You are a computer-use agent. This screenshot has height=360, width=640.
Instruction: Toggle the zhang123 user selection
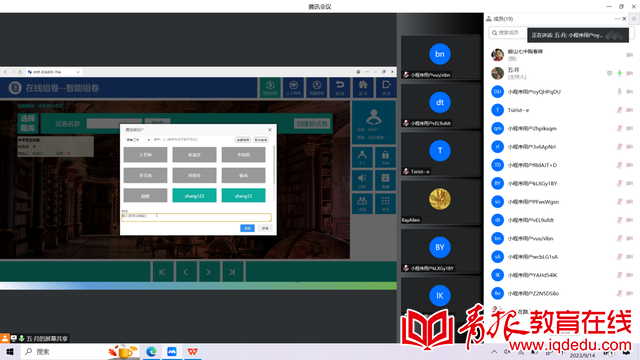tap(194, 196)
